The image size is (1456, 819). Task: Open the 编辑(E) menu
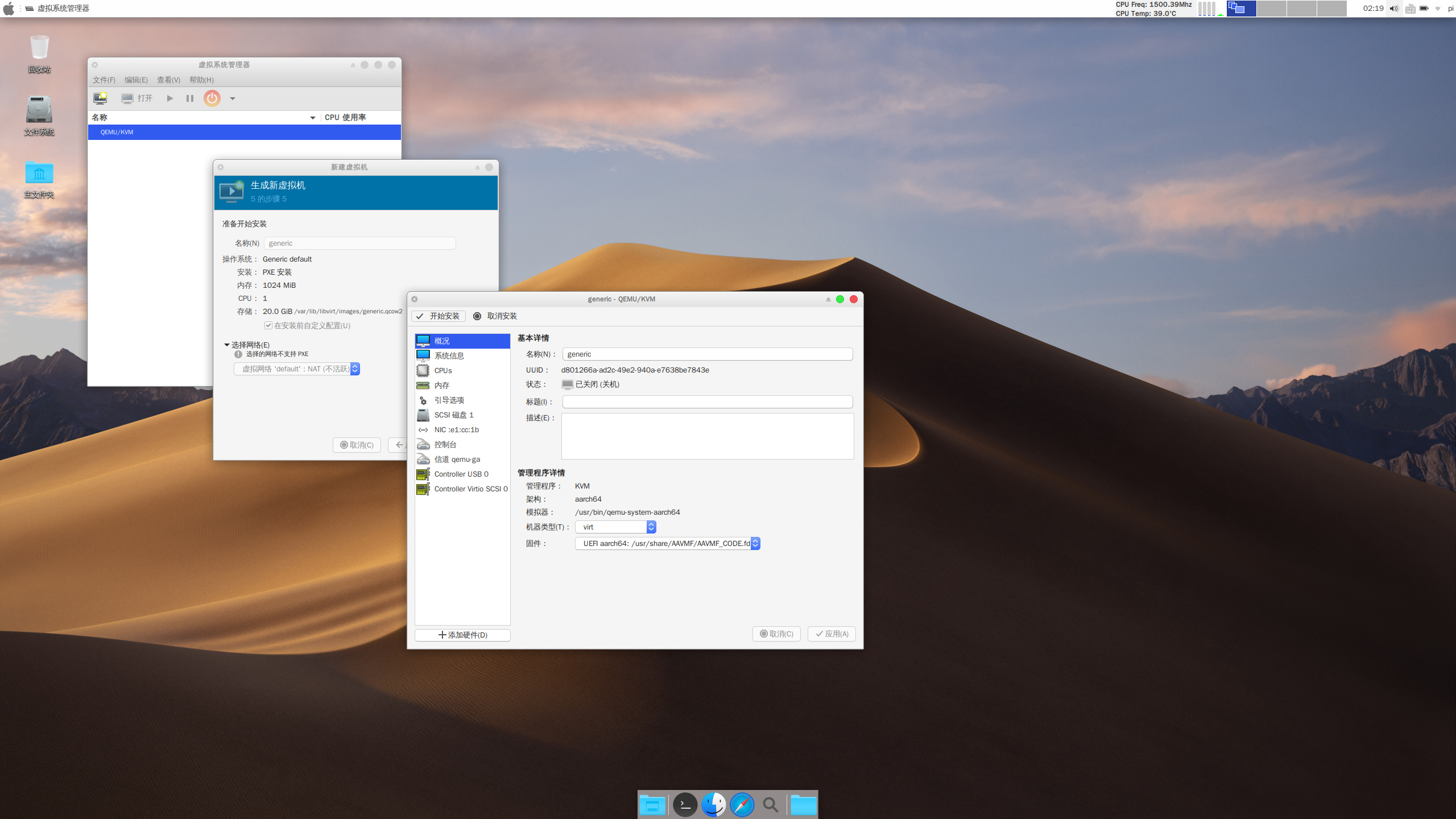click(x=136, y=80)
